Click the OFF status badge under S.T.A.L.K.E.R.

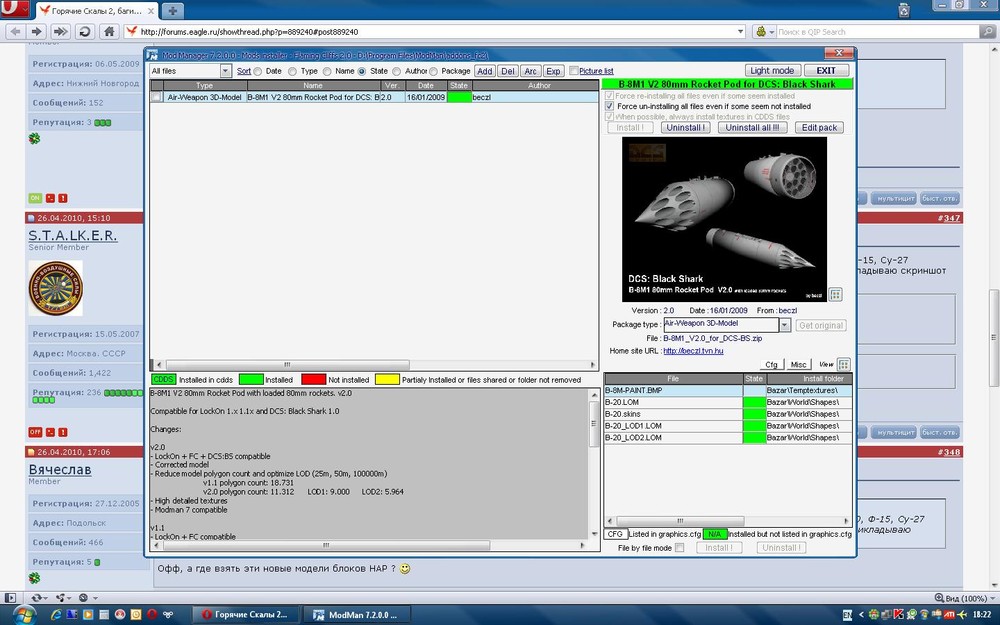coord(35,432)
